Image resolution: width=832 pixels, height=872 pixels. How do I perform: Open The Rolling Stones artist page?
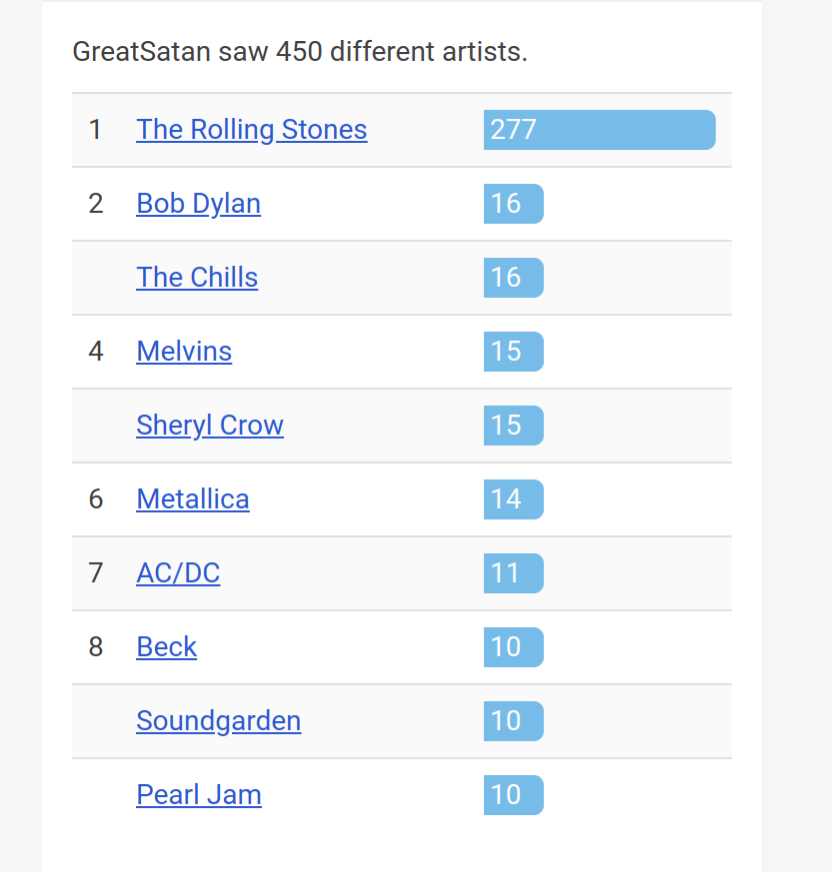pos(251,130)
